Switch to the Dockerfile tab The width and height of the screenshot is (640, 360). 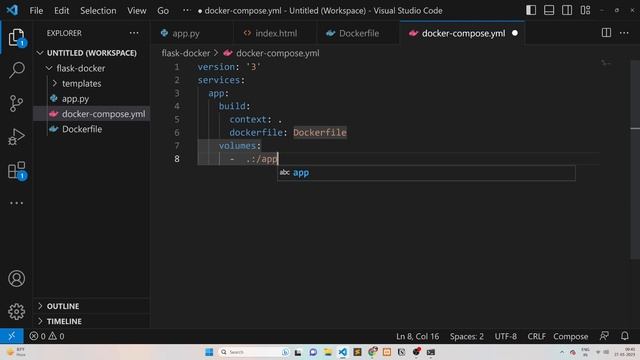[x=358, y=33]
